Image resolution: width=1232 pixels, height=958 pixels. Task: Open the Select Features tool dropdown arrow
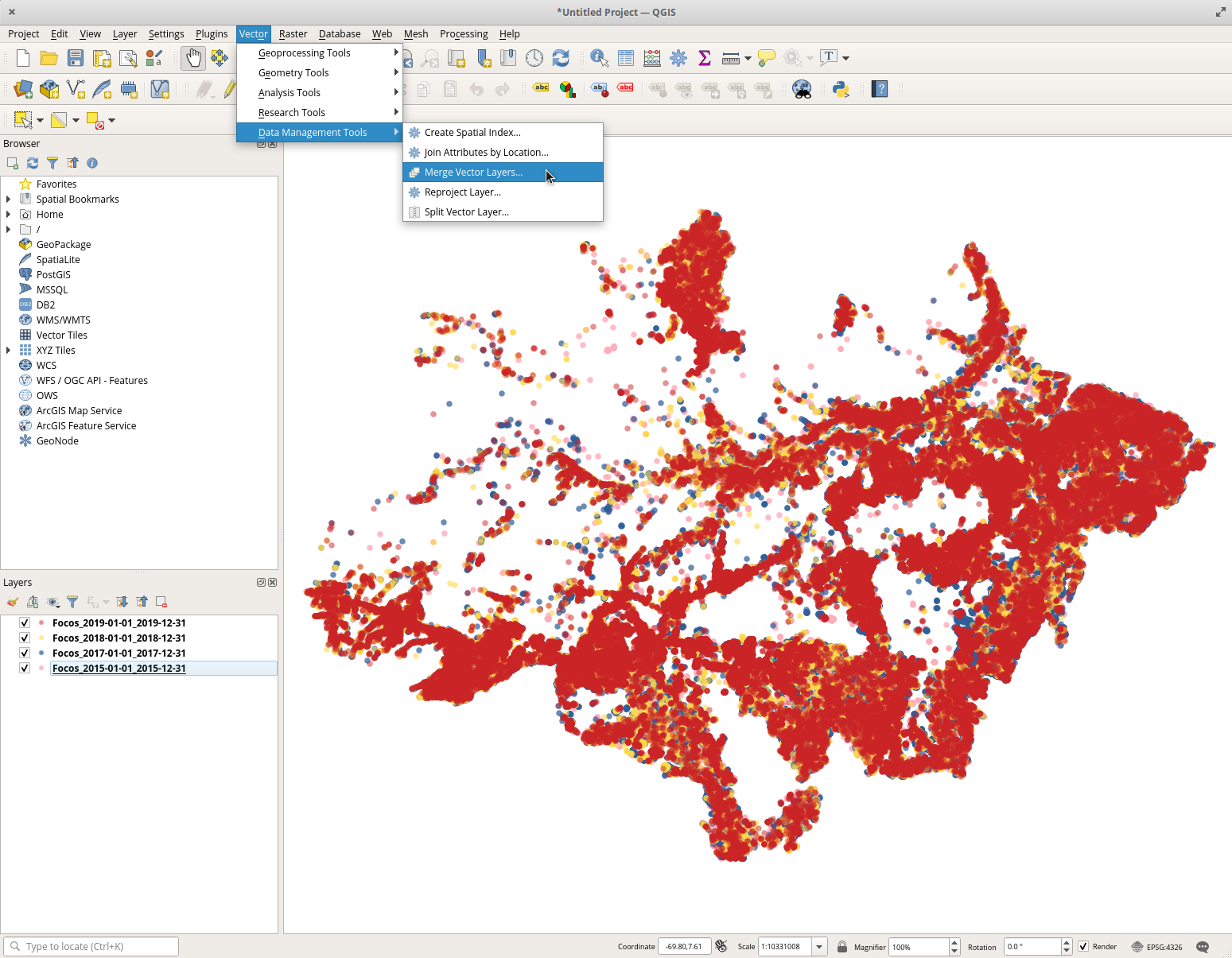click(x=40, y=120)
